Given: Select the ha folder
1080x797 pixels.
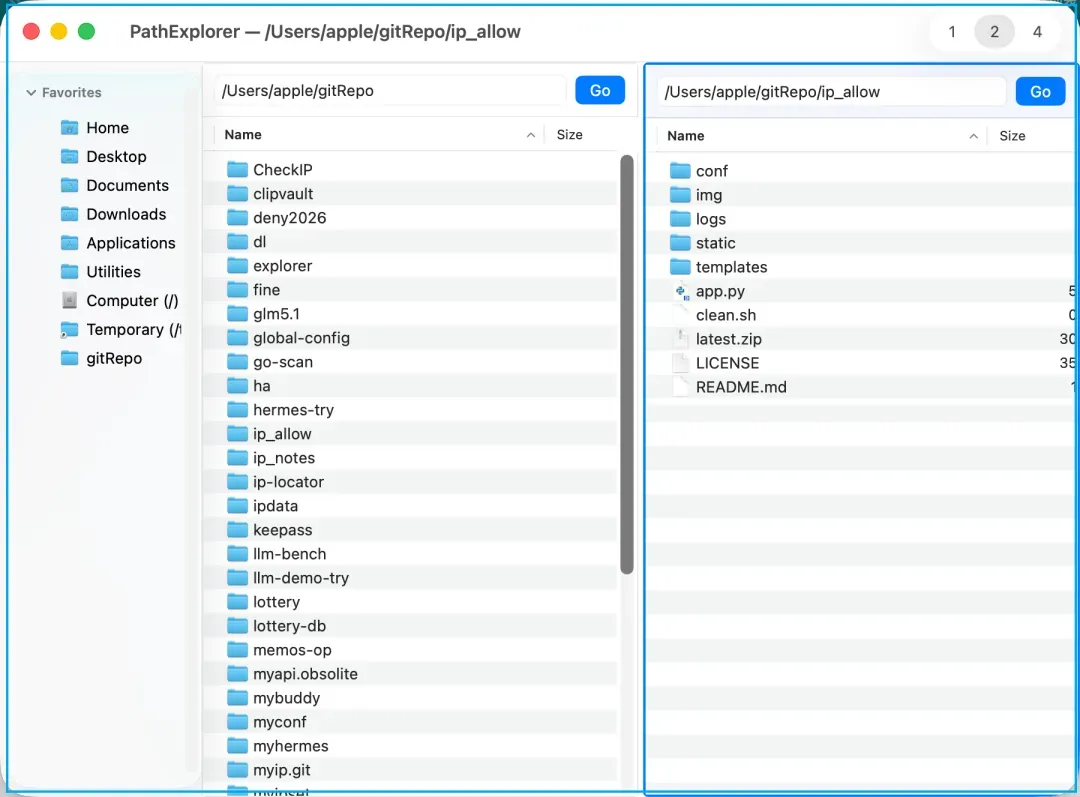Looking at the screenshot, I should tap(412, 386).
